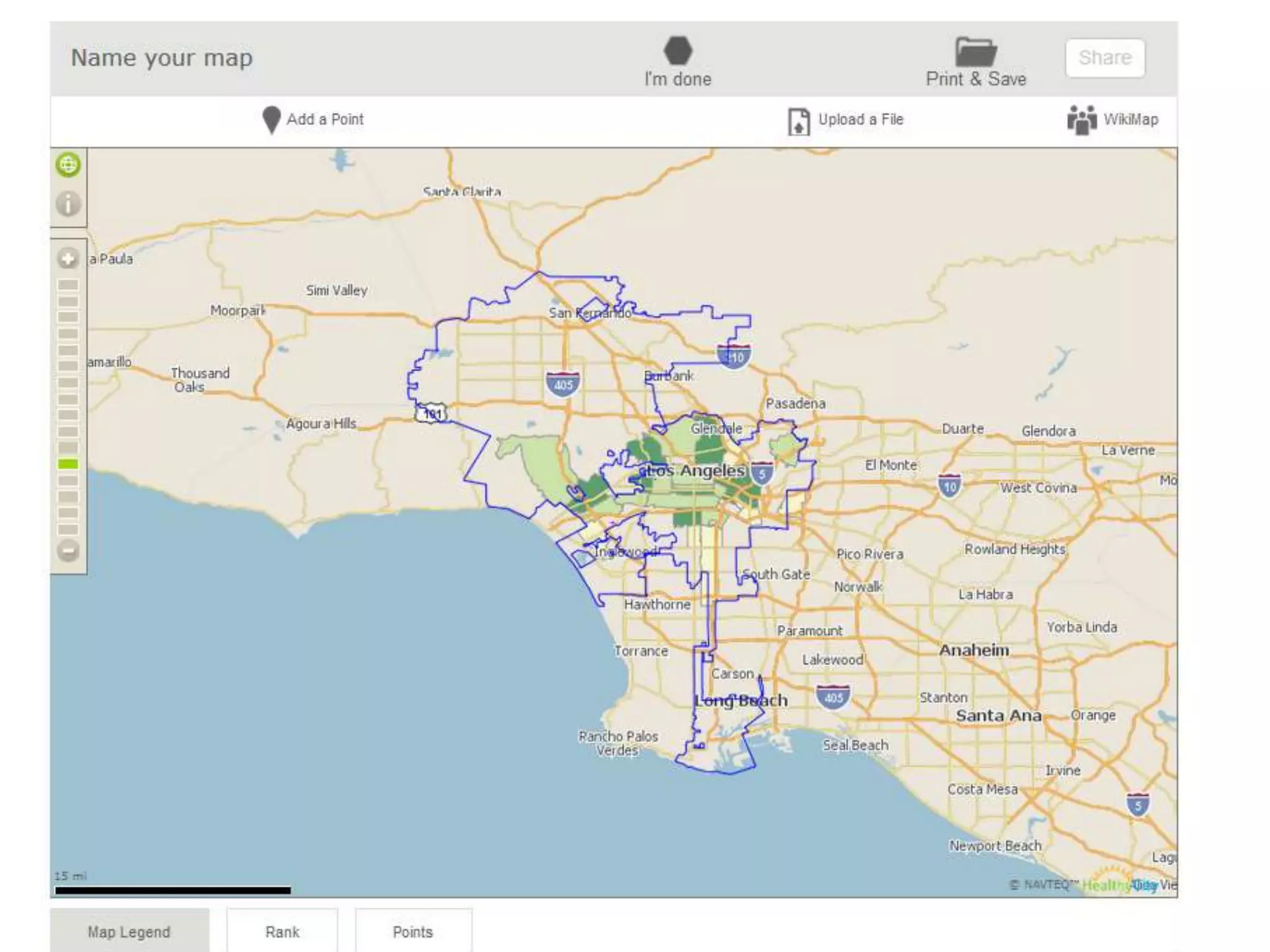Zoom out with the minus button

(68, 550)
